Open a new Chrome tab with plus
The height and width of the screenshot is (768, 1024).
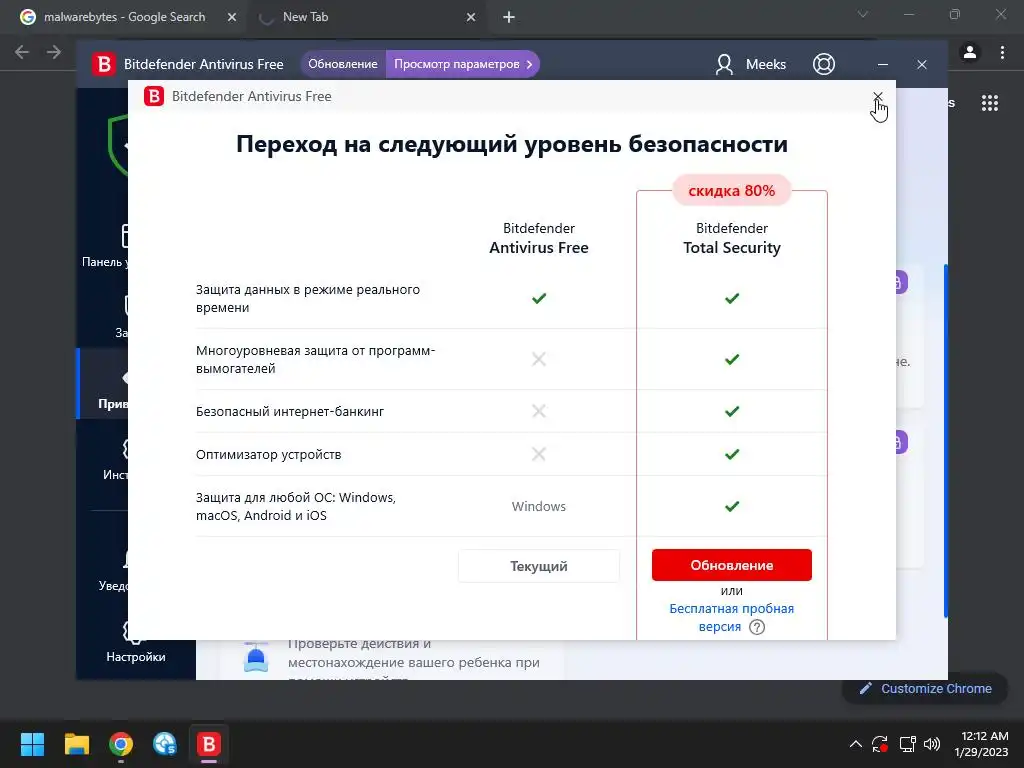click(x=509, y=18)
